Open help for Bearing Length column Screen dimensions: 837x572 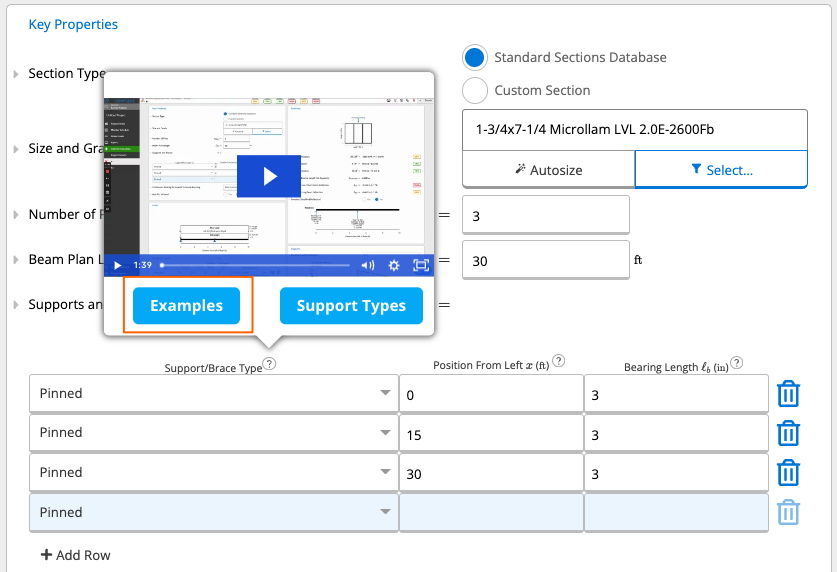coord(737,363)
